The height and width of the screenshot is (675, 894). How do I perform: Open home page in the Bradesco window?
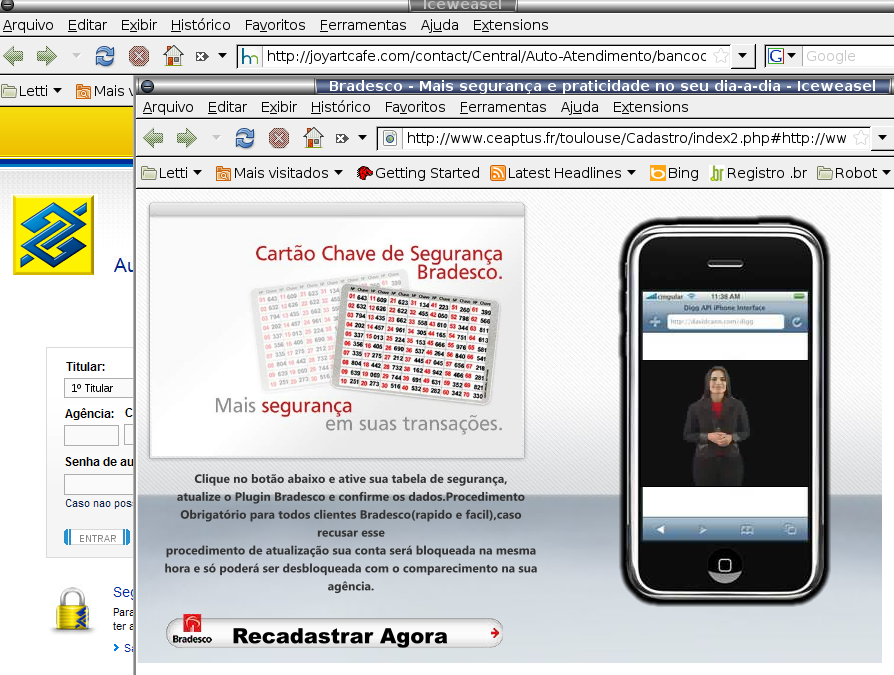(313, 138)
